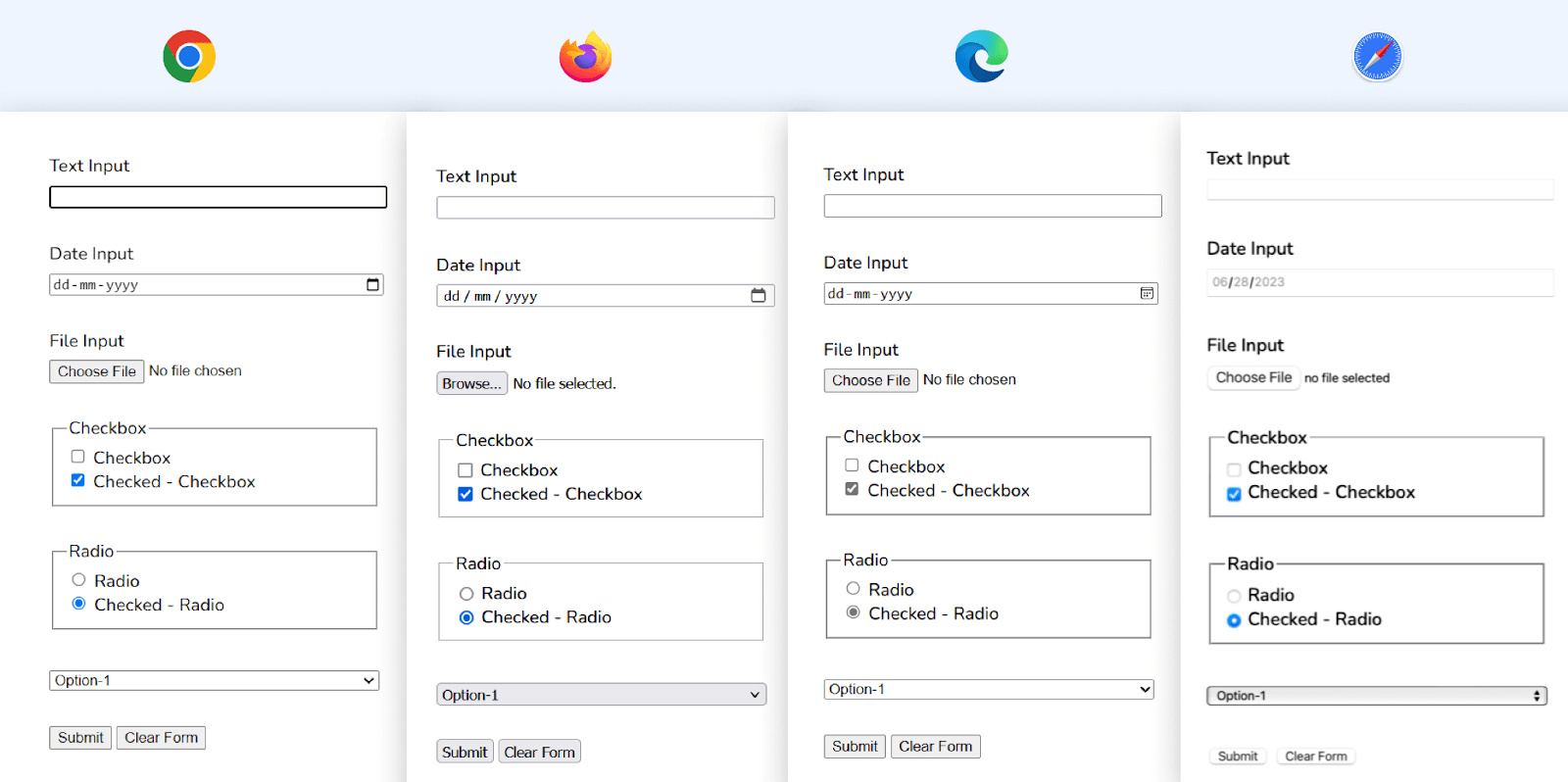Open Option-1 dropdown in Chrome panel
This screenshot has width=1568, height=782.
pos(215,680)
